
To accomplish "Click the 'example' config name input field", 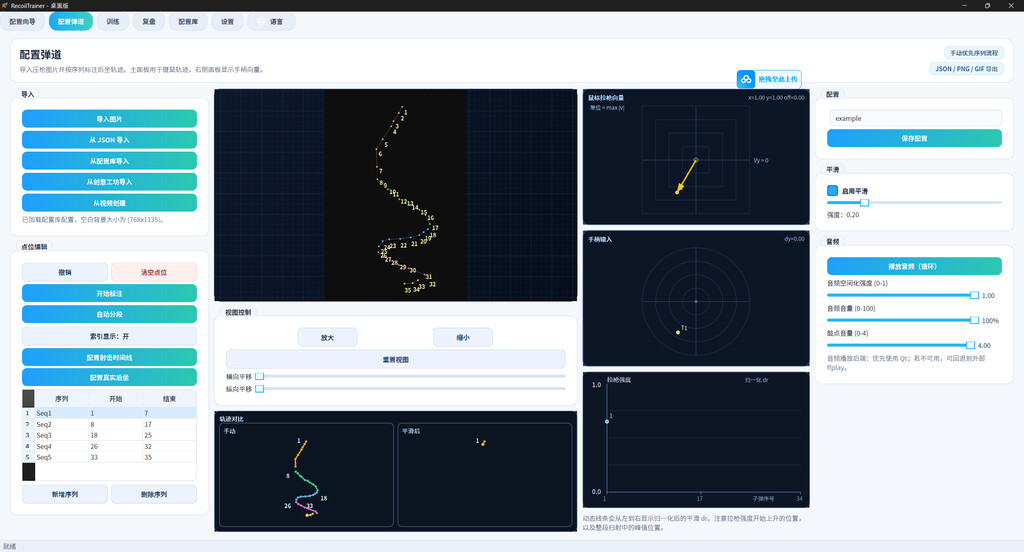I will coord(915,118).
